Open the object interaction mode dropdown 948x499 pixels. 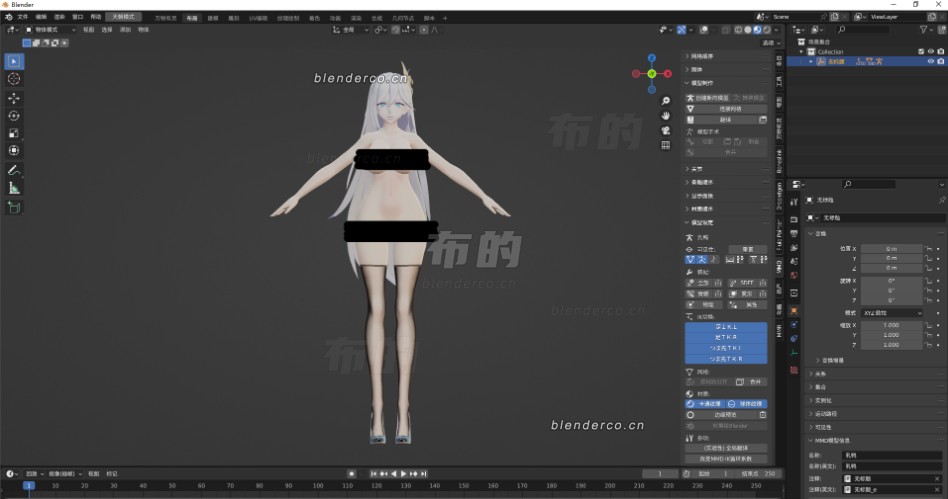click(x=51, y=30)
